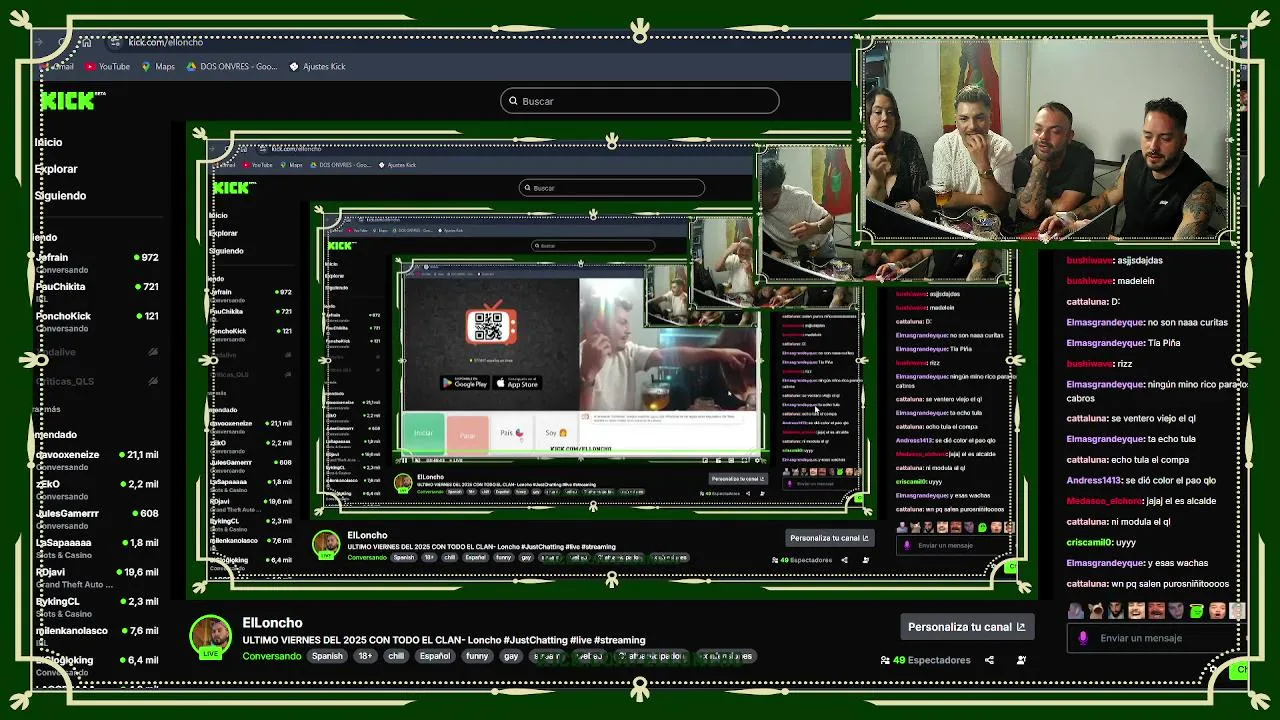Open the Gmail bookmark
The height and width of the screenshot is (720, 1280).
(58, 66)
